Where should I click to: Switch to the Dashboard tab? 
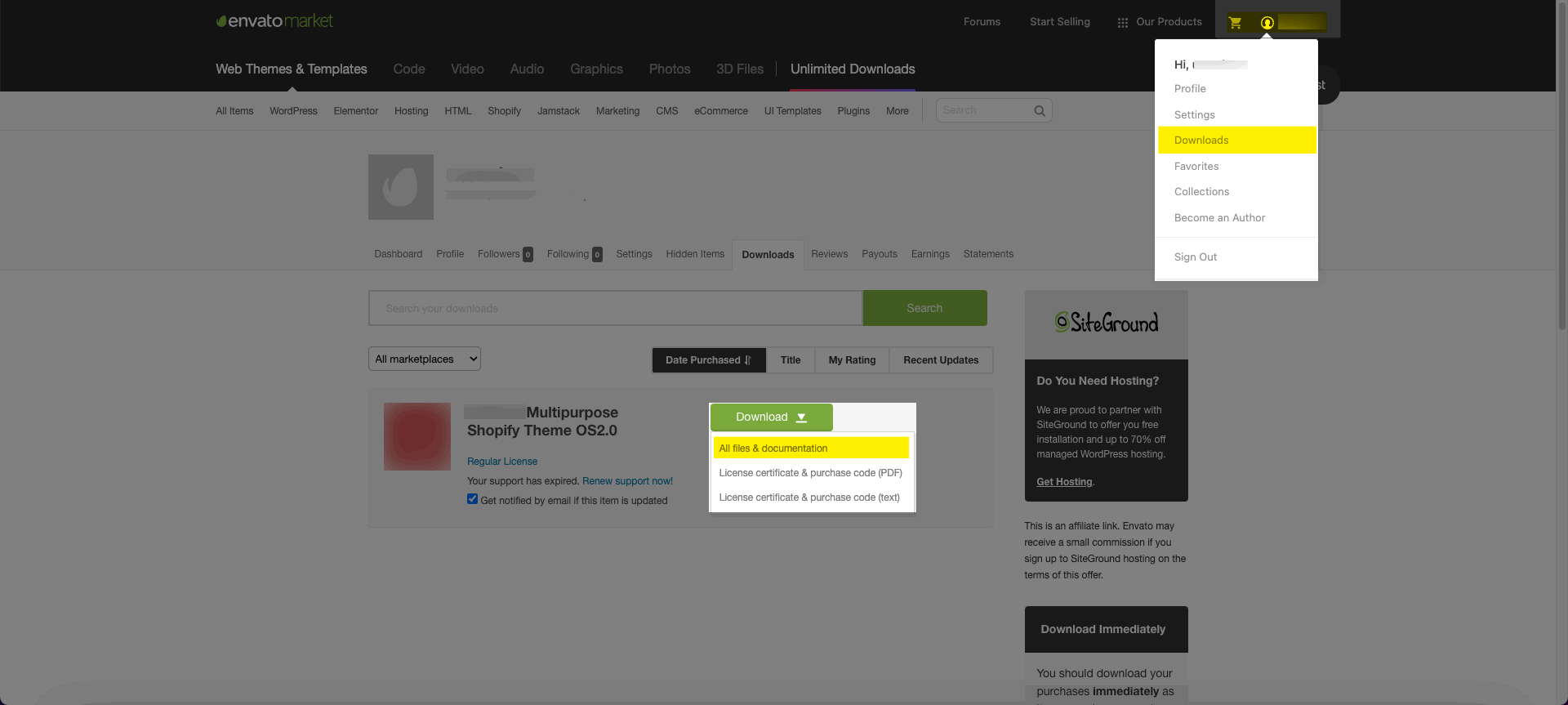click(x=399, y=254)
